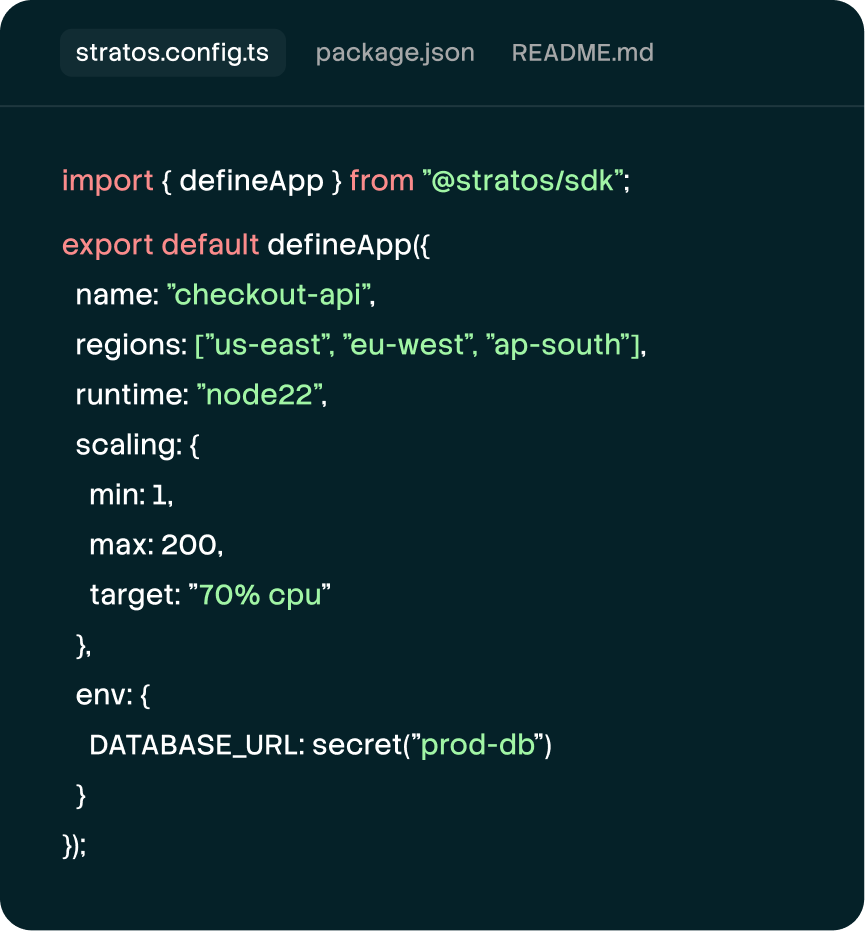Click the scaling property key

[128, 445]
